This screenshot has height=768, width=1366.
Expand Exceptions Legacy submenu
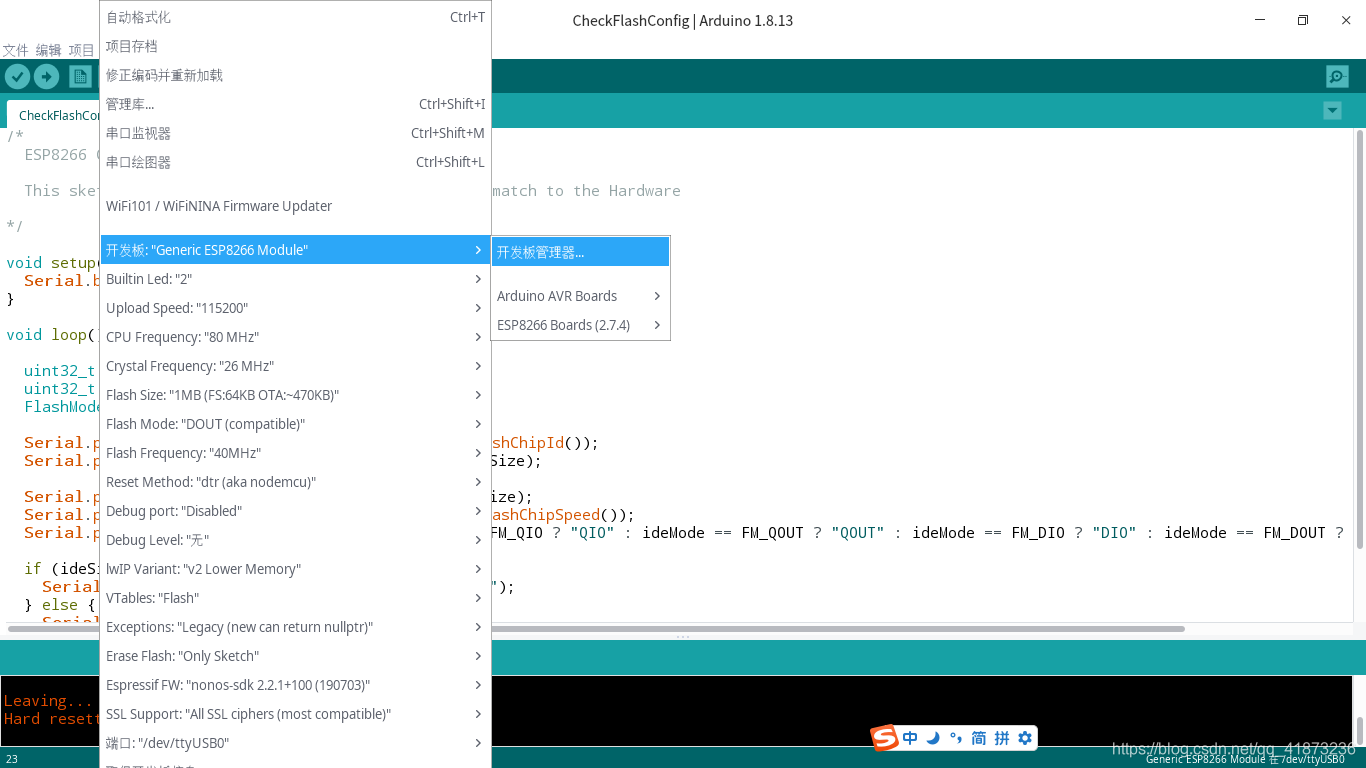click(296, 627)
